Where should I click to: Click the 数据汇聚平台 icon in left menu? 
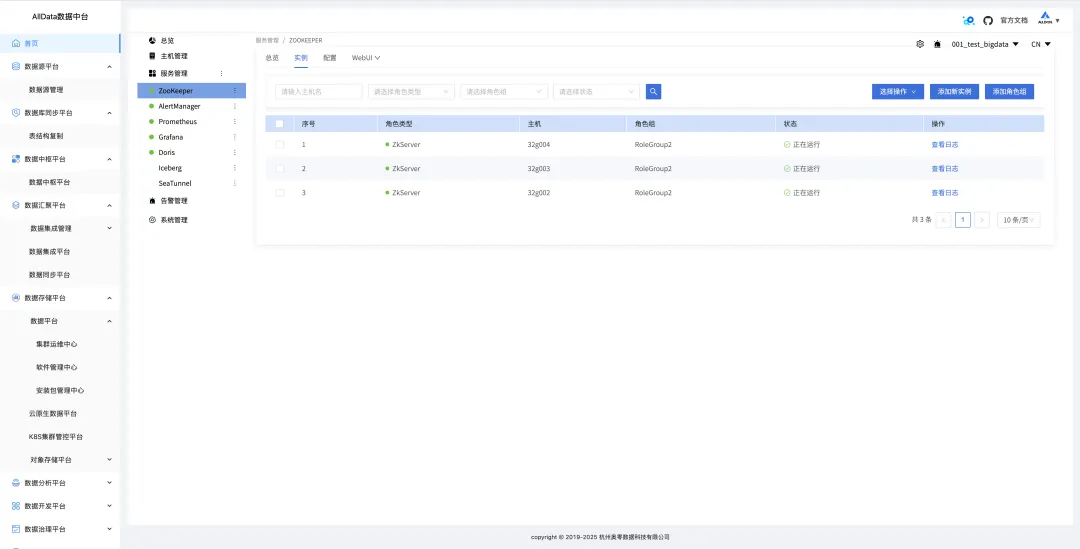16,205
